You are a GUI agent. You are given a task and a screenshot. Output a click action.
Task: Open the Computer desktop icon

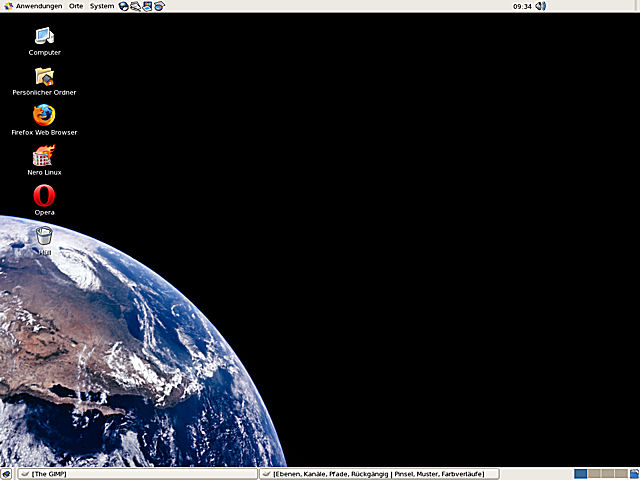(44, 37)
